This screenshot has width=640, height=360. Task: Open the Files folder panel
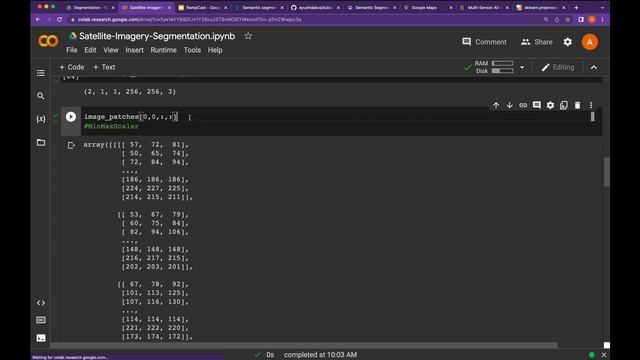tap(41, 142)
